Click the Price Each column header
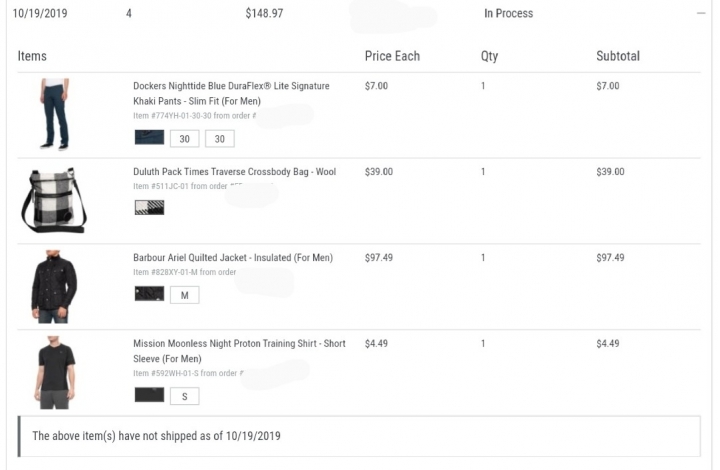Viewport: 720px width, 470px height. [x=392, y=56]
